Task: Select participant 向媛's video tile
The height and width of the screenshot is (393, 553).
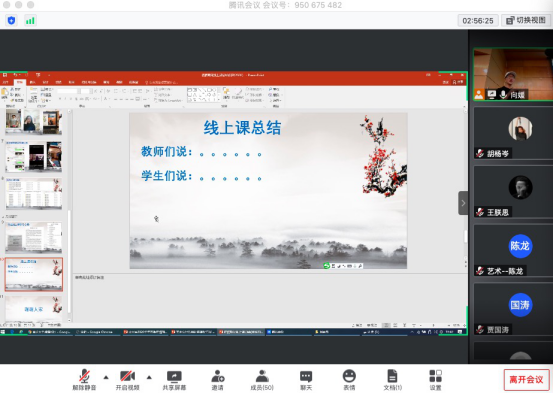Action: [513, 75]
